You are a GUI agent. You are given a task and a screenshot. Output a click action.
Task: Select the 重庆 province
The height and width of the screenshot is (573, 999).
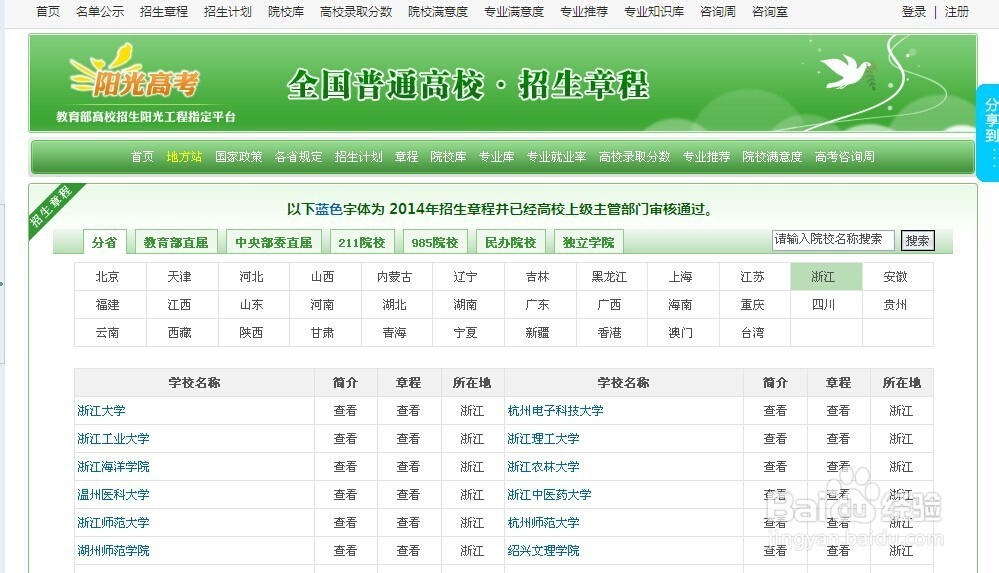point(752,305)
